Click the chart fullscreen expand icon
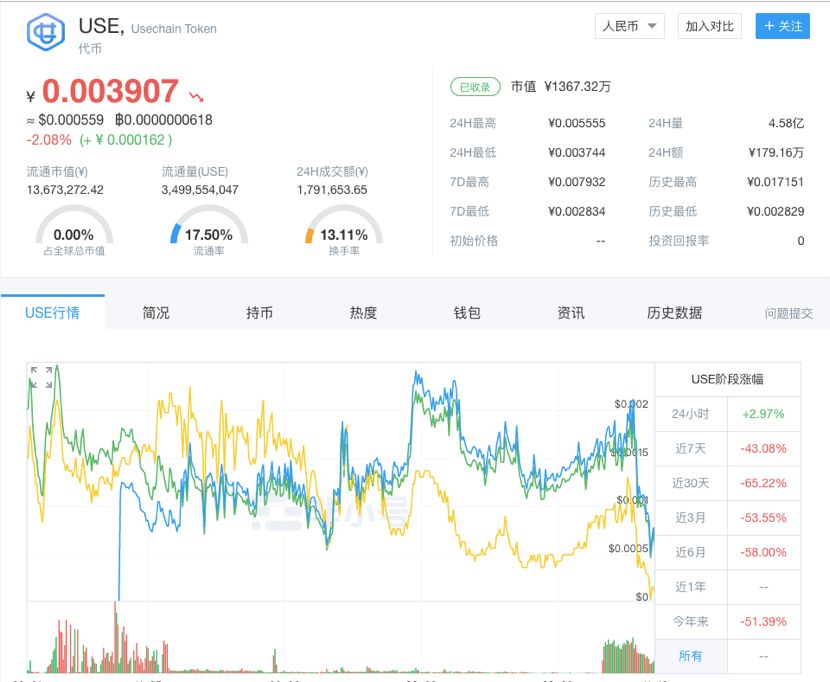Viewport: 830px width, 682px height. (41, 376)
